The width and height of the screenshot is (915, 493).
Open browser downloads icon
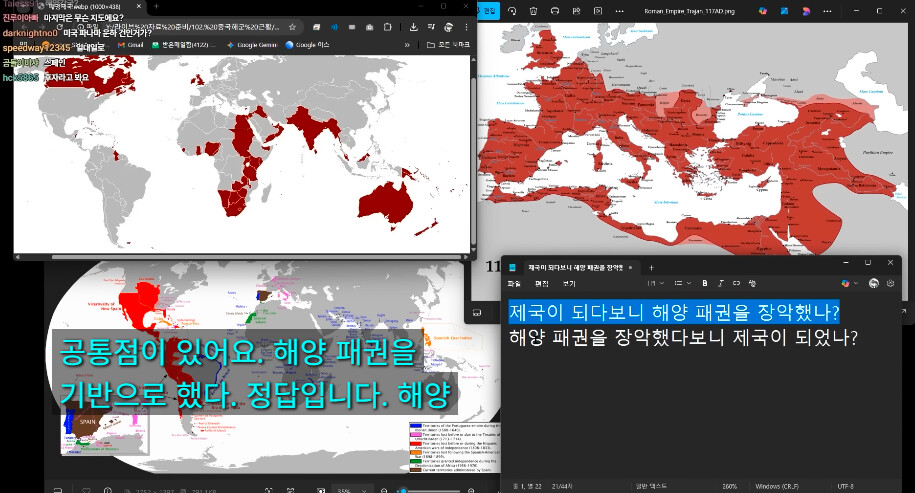[413, 27]
